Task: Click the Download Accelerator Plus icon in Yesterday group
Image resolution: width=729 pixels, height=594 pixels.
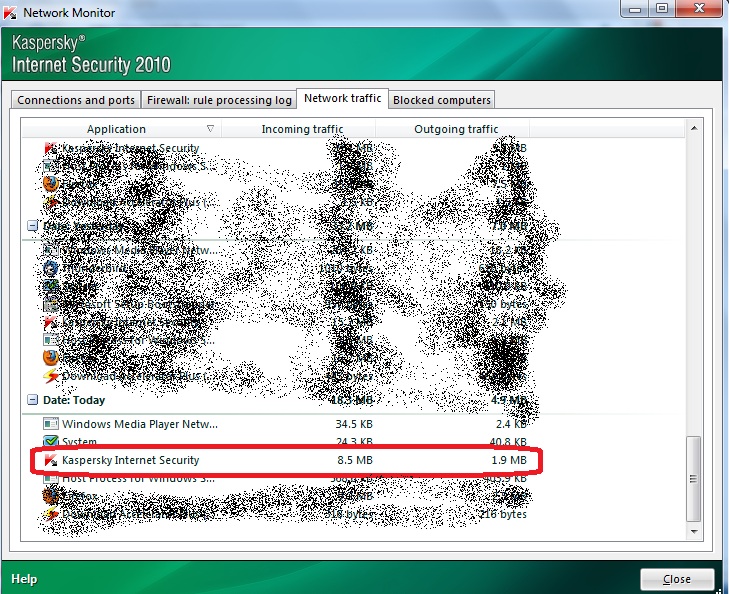Action: pyautogui.click(x=51, y=376)
